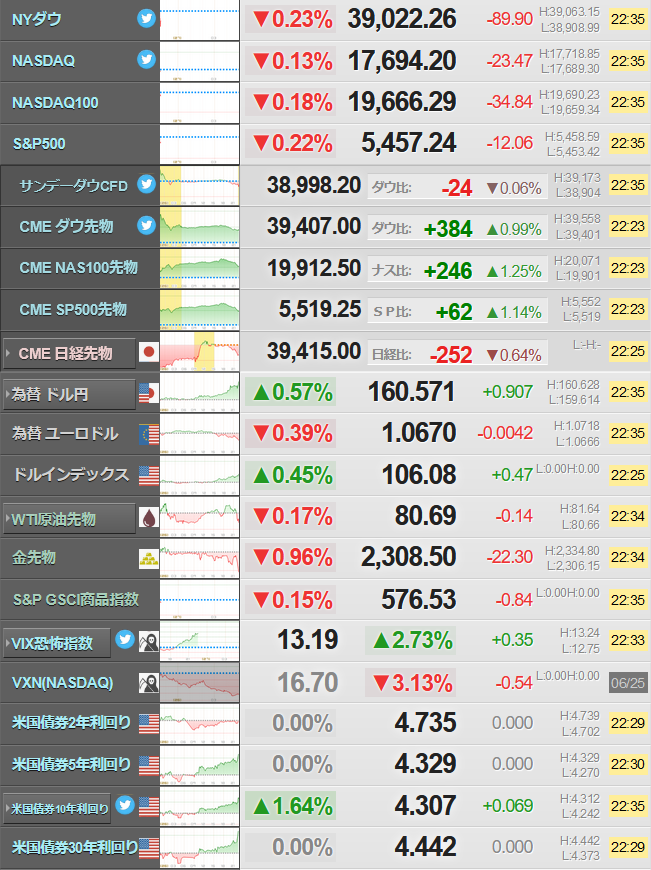Open the NYダウ row label
This screenshot has width=651, height=870.
[37, 19]
